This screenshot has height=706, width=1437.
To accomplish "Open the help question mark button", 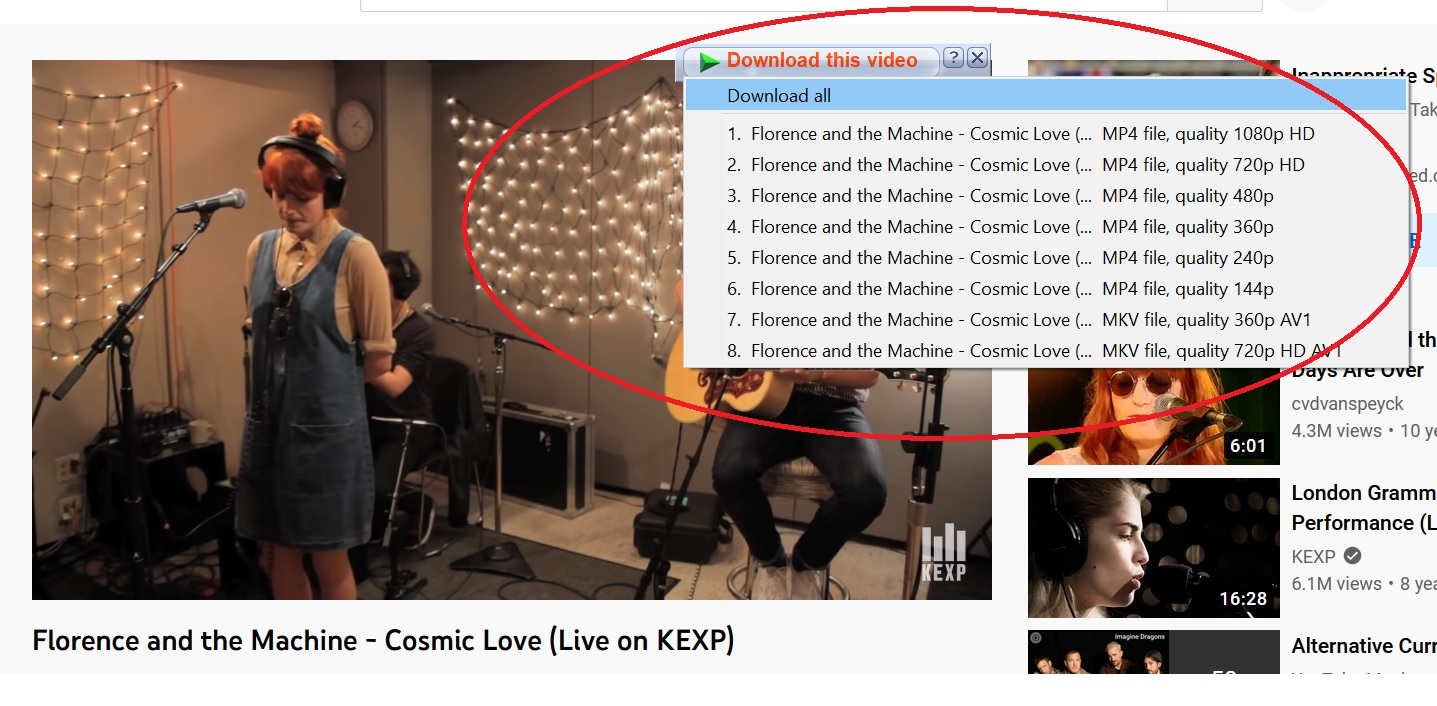I will [953, 58].
